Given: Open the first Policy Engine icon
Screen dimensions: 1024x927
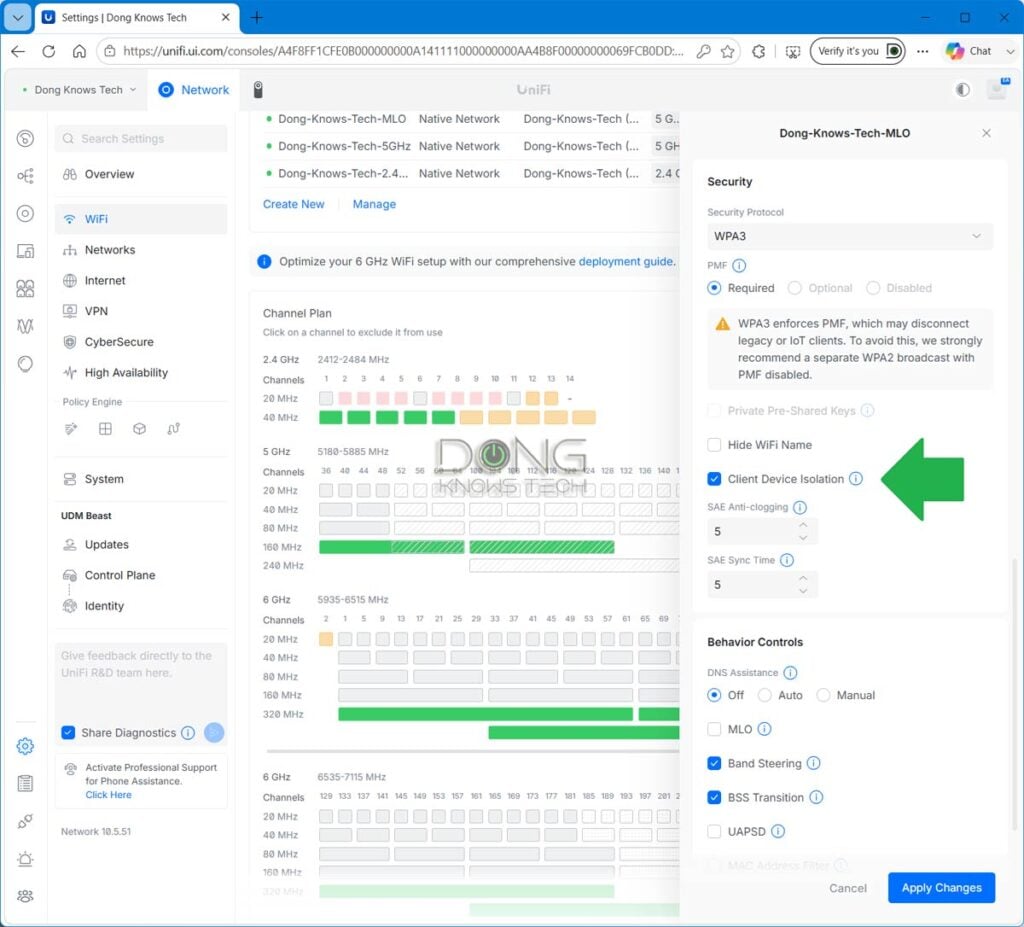Looking at the screenshot, I should tap(71, 429).
